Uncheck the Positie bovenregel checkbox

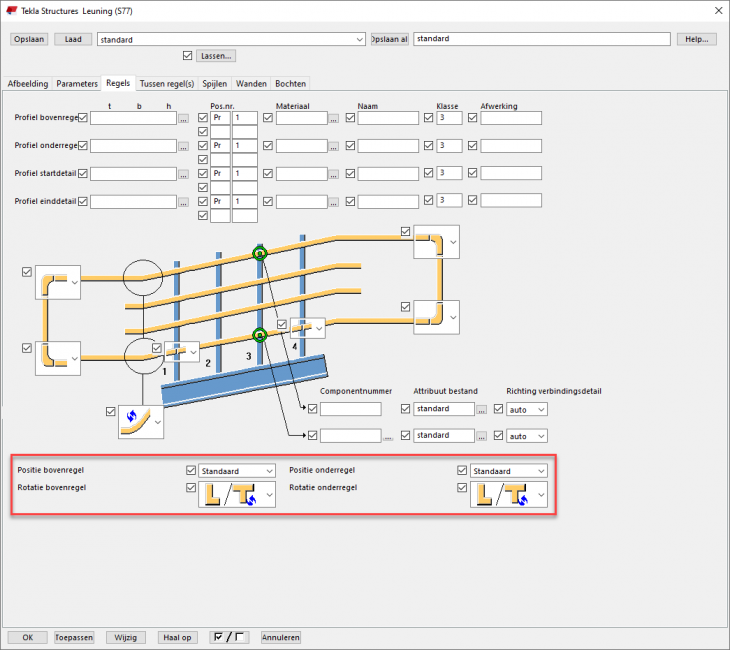coord(191,470)
